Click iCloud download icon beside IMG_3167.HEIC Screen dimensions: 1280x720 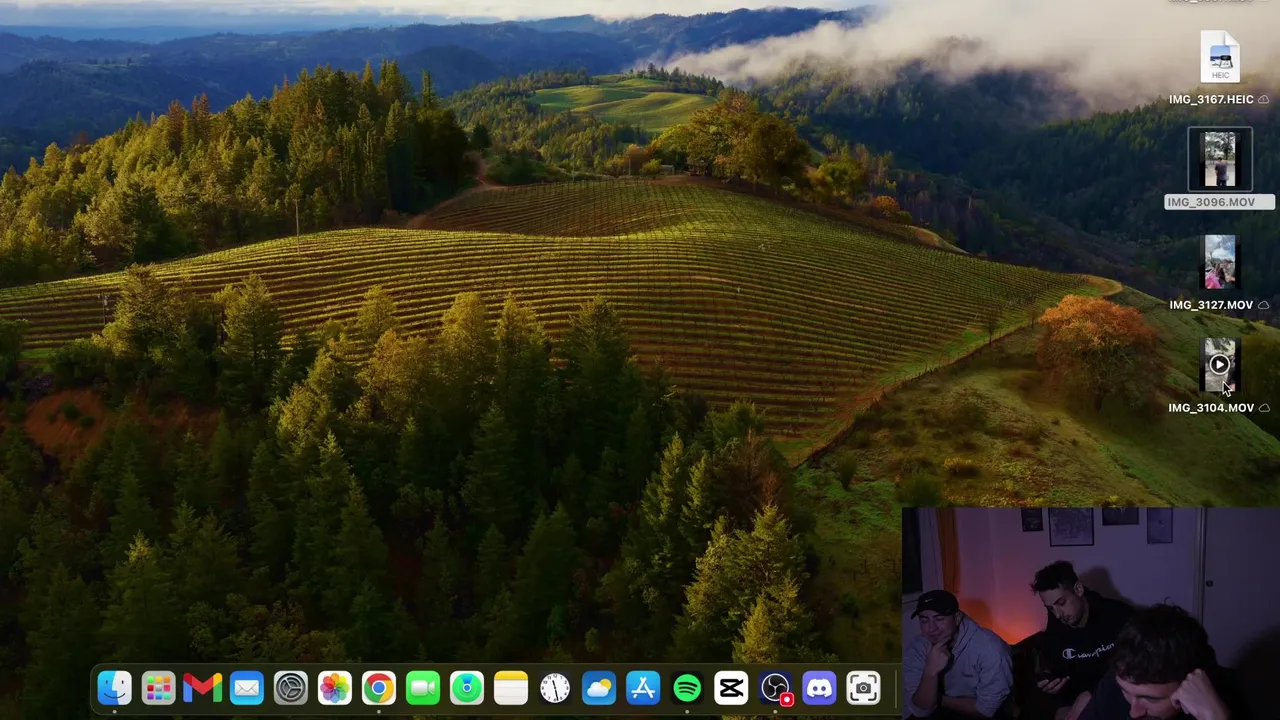[1264, 99]
